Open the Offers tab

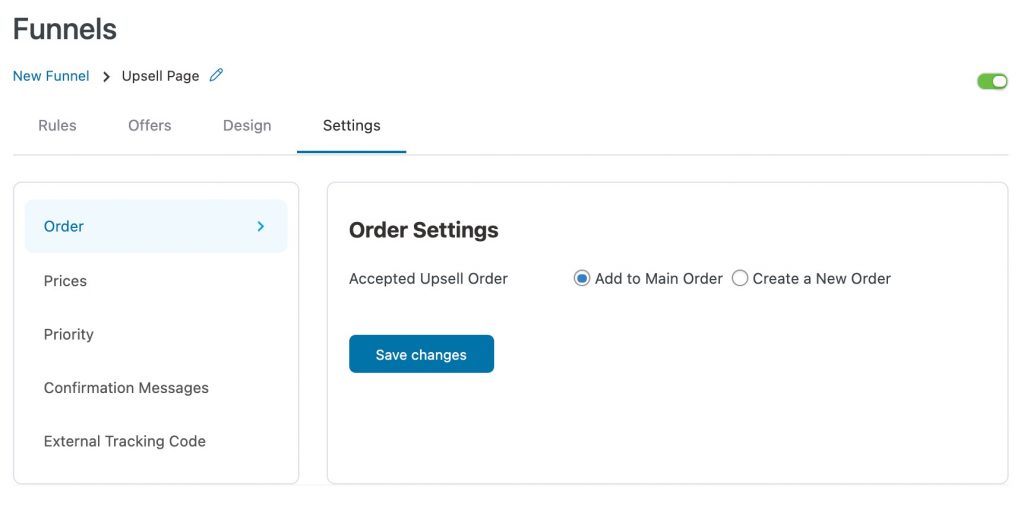(150, 125)
